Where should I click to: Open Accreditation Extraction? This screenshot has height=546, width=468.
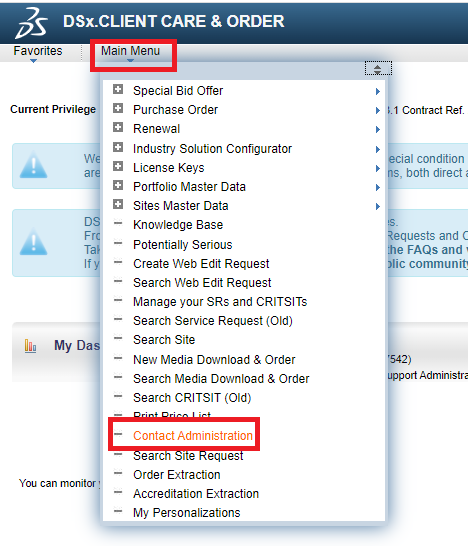[x=196, y=494]
